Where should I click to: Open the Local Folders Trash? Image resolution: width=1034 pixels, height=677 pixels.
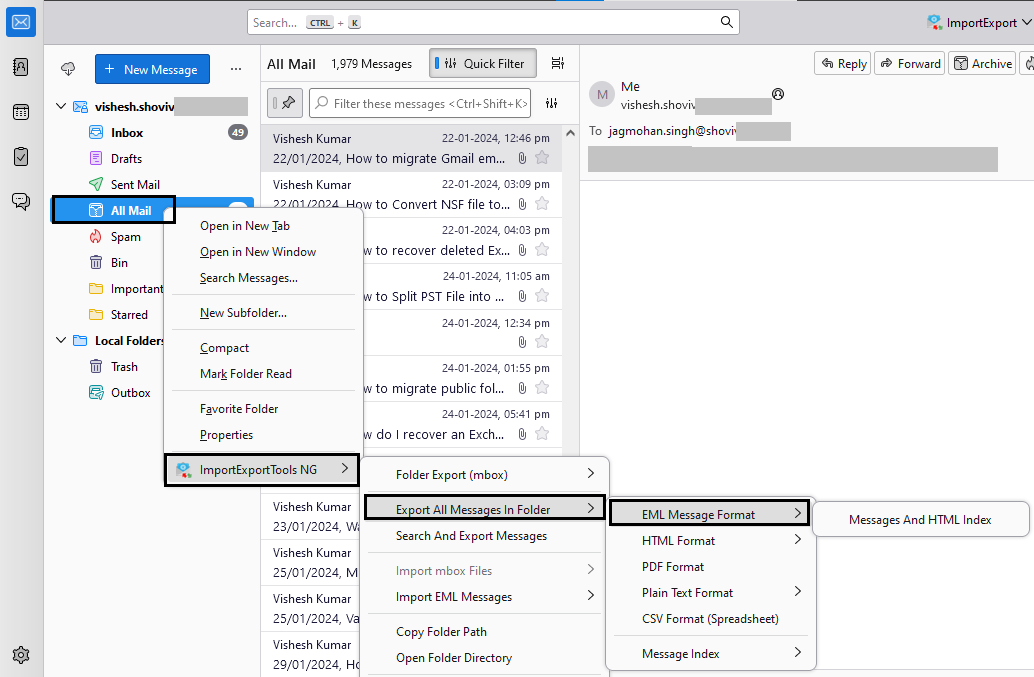124,367
